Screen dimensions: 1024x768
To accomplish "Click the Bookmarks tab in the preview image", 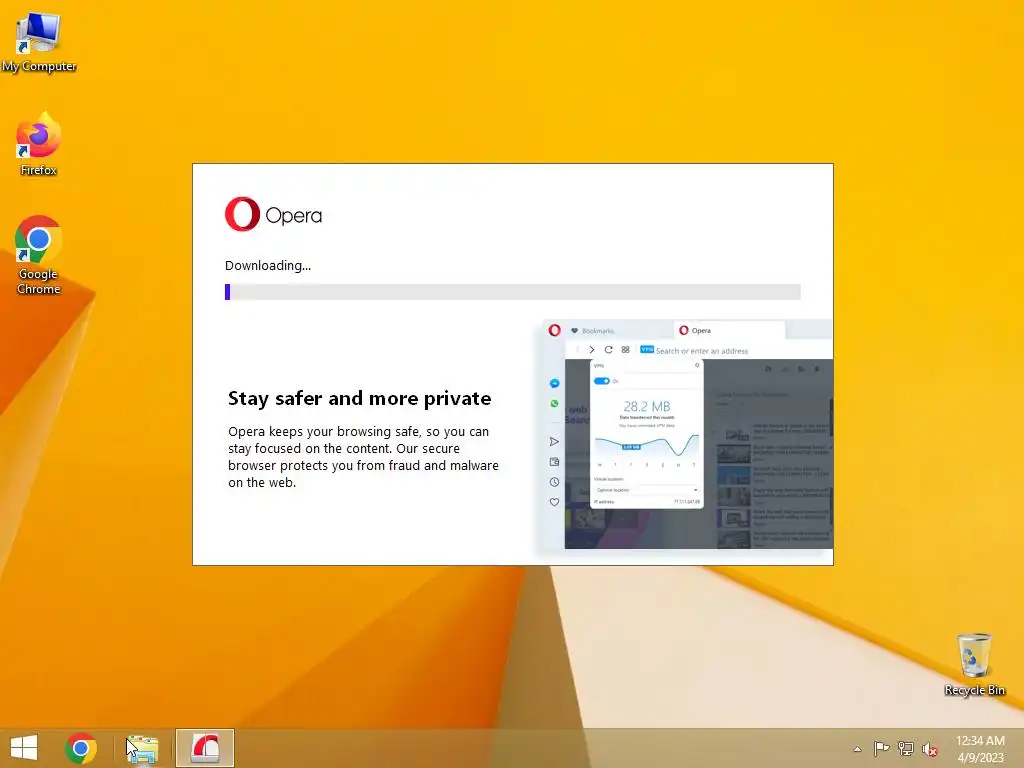I will pos(592,330).
